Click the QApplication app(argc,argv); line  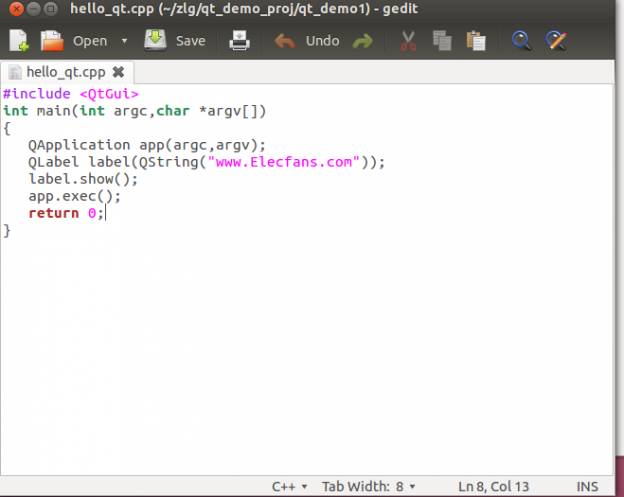tap(146, 145)
